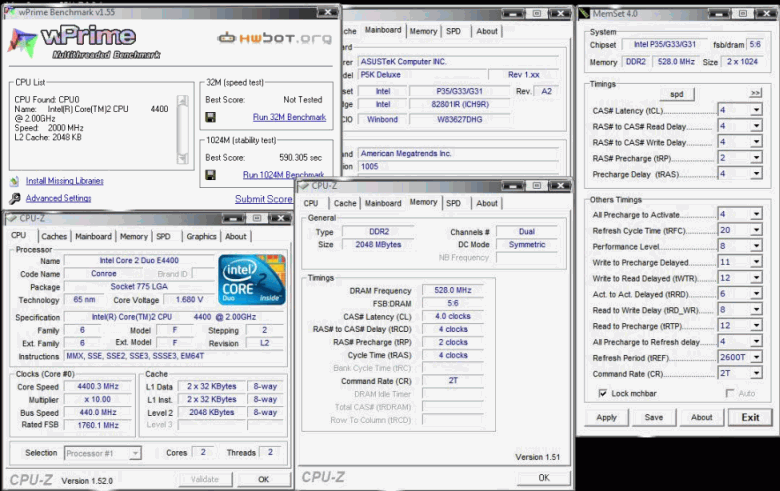780x491 pixels.
Task: Click the Save button in MemSet
Action: (653, 418)
